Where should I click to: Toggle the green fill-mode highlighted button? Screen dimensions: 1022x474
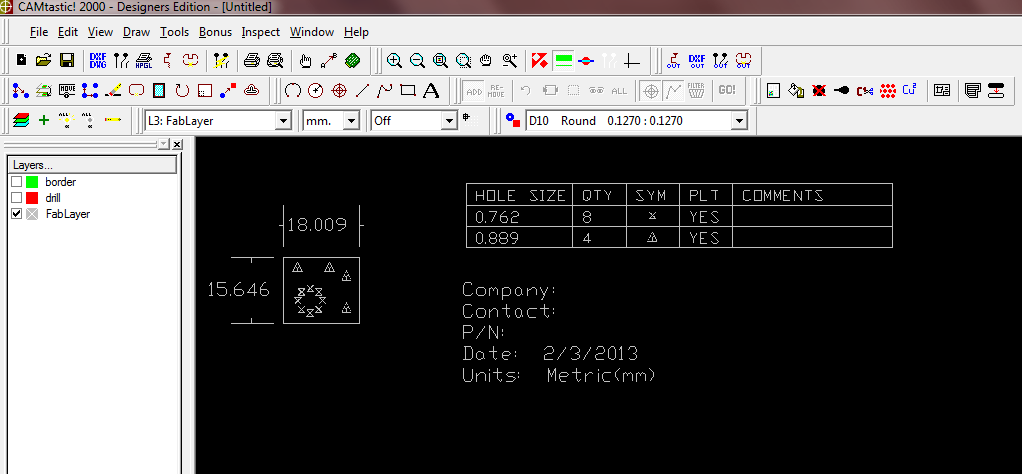tap(562, 61)
